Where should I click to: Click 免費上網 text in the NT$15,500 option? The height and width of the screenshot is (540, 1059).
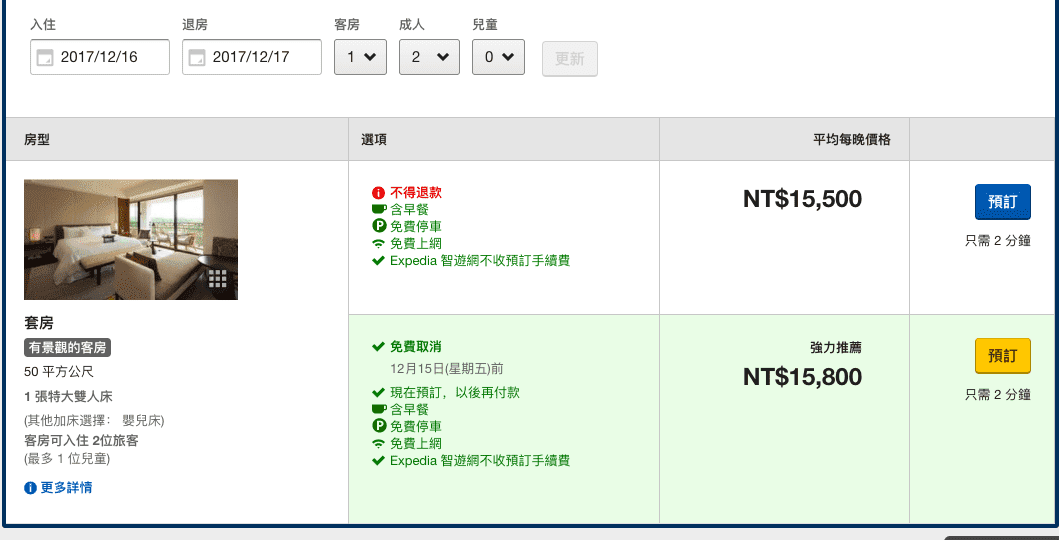tap(416, 244)
